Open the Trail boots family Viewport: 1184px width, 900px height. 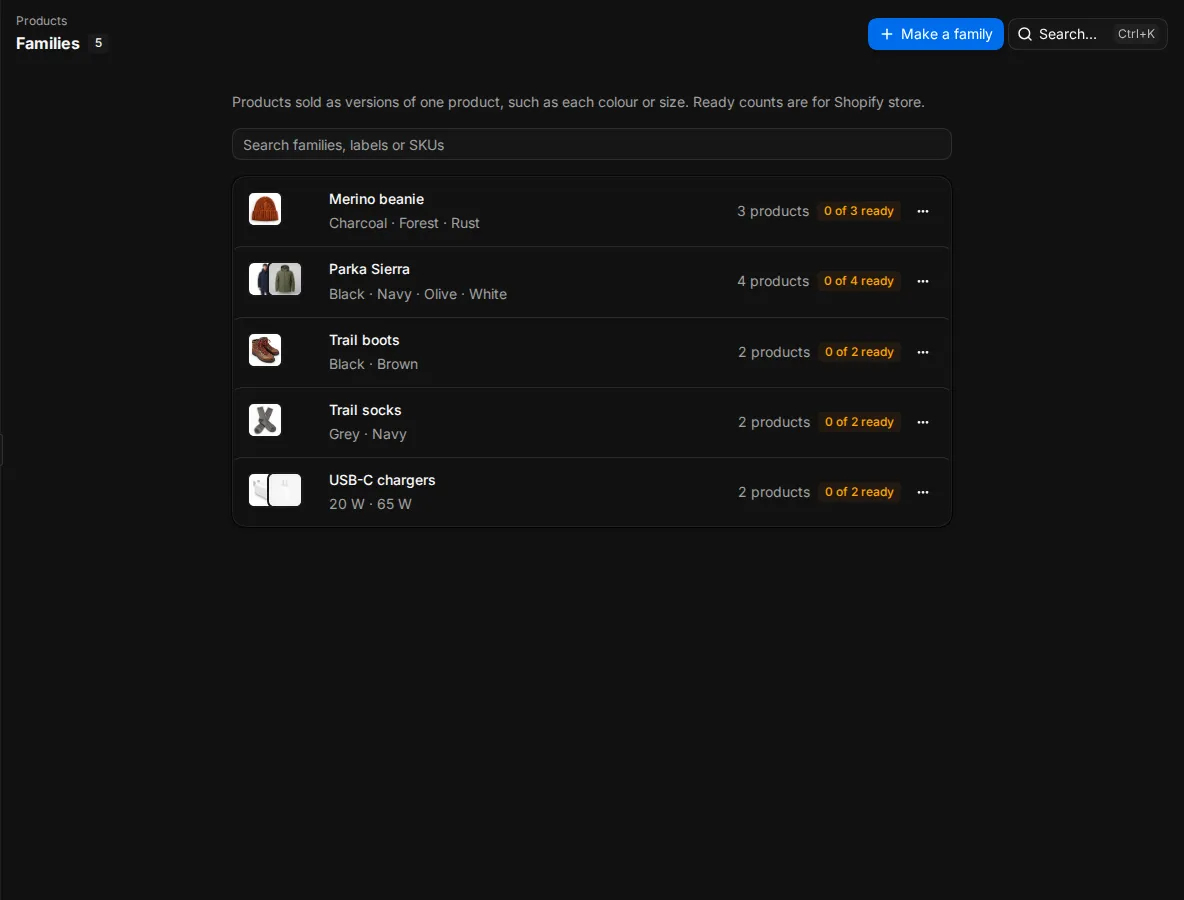(591, 353)
